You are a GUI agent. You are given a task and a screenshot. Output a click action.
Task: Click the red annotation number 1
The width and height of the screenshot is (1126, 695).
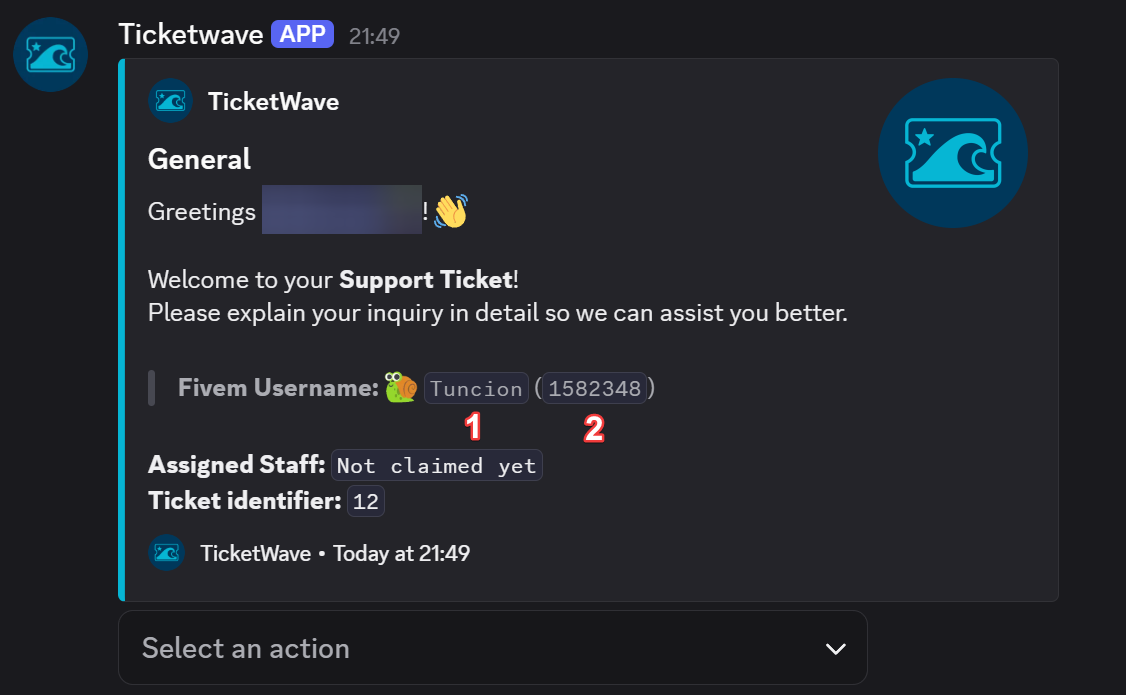pos(473,426)
